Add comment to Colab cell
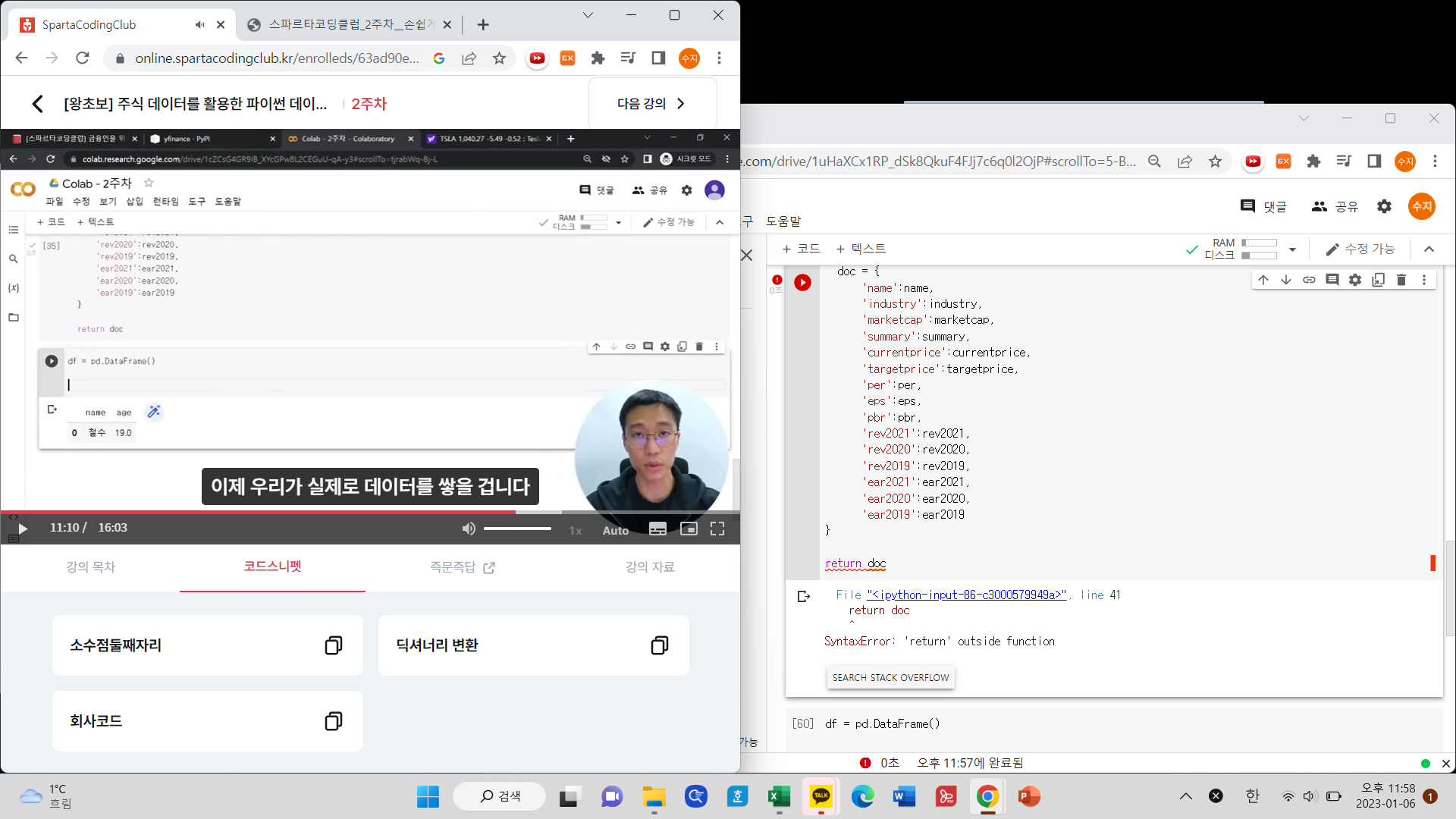 (1332, 280)
